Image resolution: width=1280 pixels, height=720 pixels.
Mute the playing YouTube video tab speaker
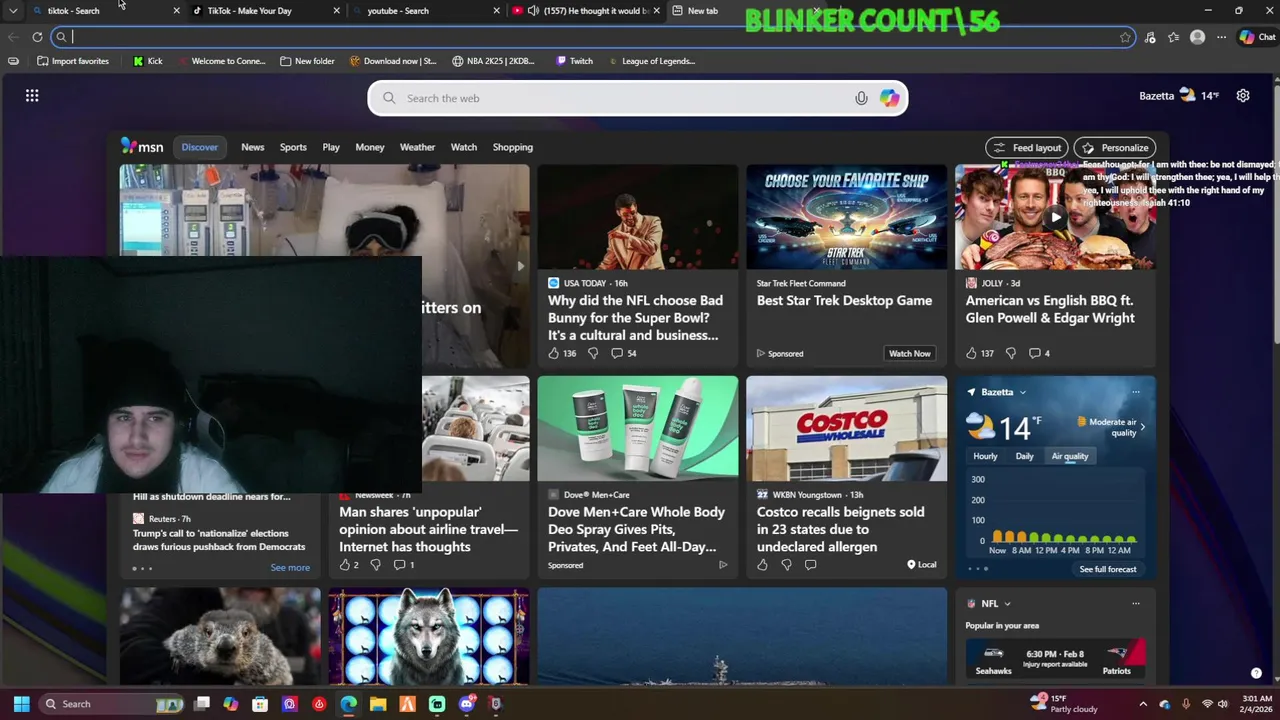point(533,11)
